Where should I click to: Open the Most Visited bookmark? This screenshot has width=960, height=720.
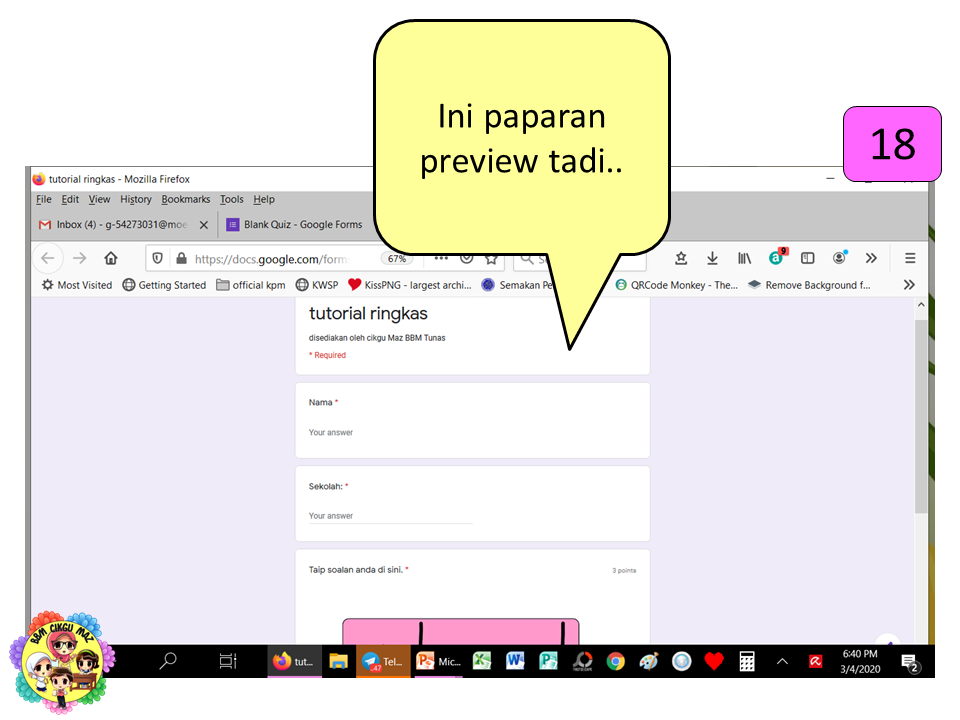tap(77, 285)
